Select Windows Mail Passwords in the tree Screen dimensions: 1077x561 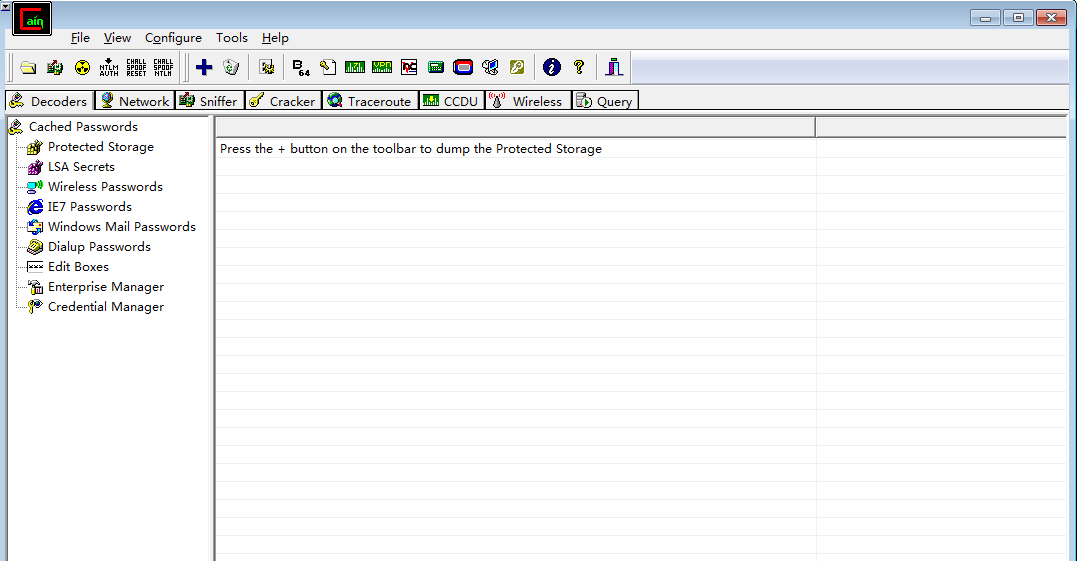(x=122, y=226)
